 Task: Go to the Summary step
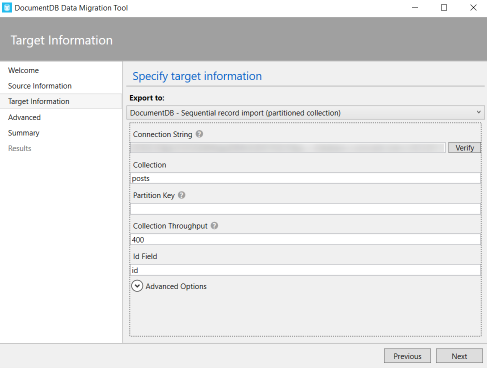coord(24,133)
